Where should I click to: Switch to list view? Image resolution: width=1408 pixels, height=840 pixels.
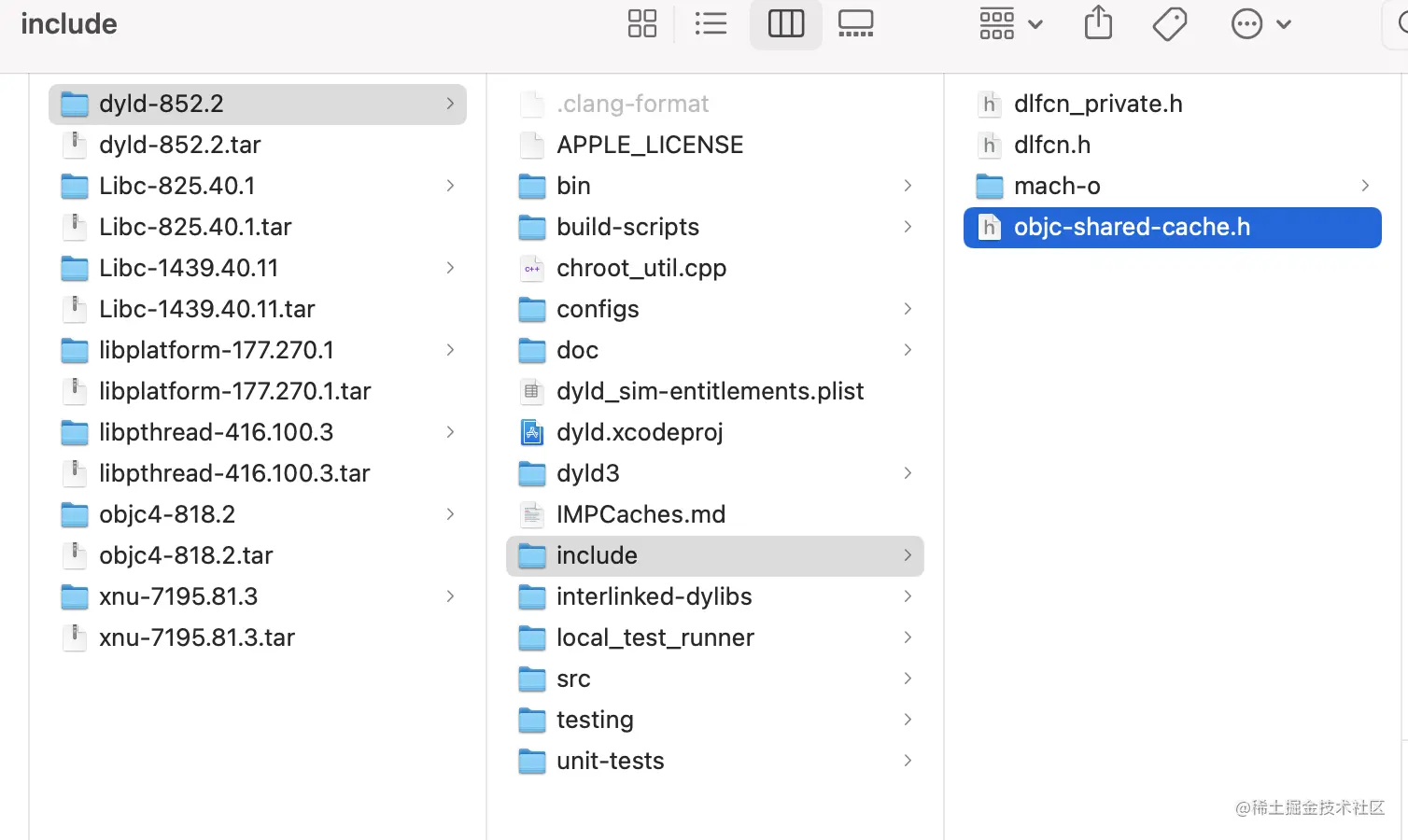coord(711,23)
